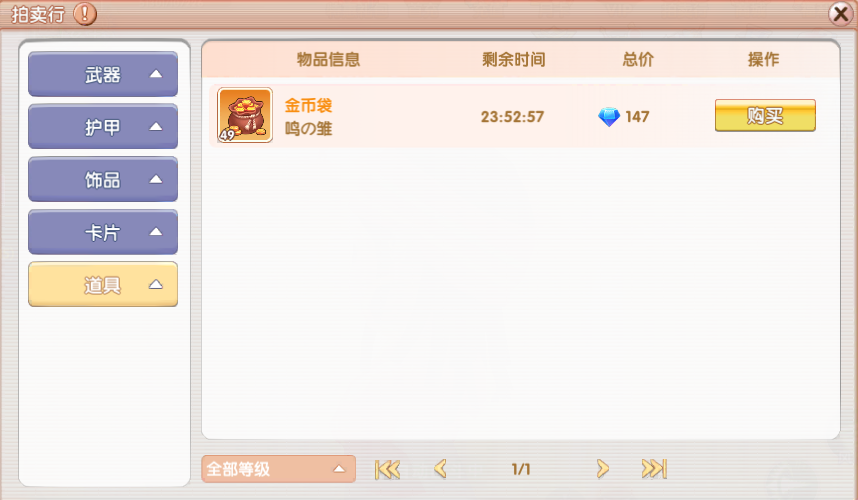Close the 拍卖行 window
This screenshot has width=858, height=500.
841,14
